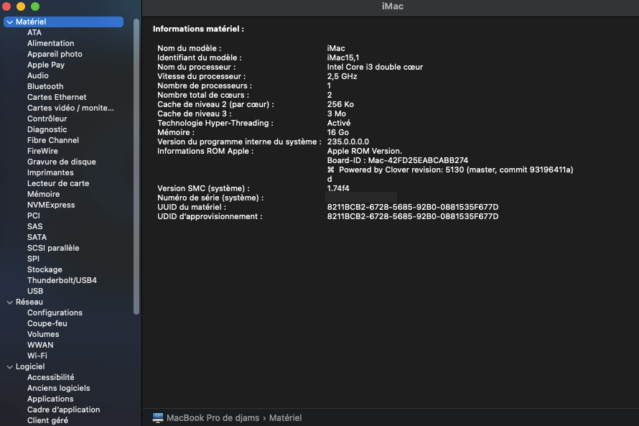Viewport: 639px width, 426px height.
Task: Select Imprimantes in the sidebar
Action: coord(50,172)
